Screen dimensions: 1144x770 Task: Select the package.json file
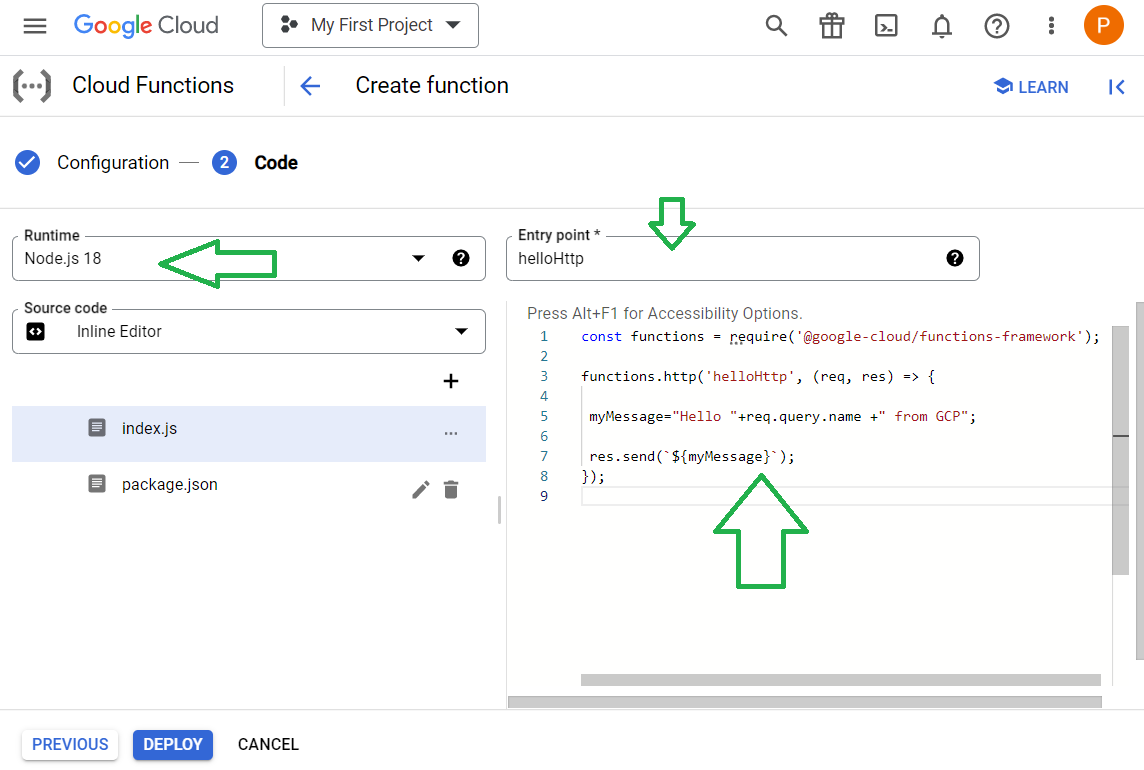[249, 485]
